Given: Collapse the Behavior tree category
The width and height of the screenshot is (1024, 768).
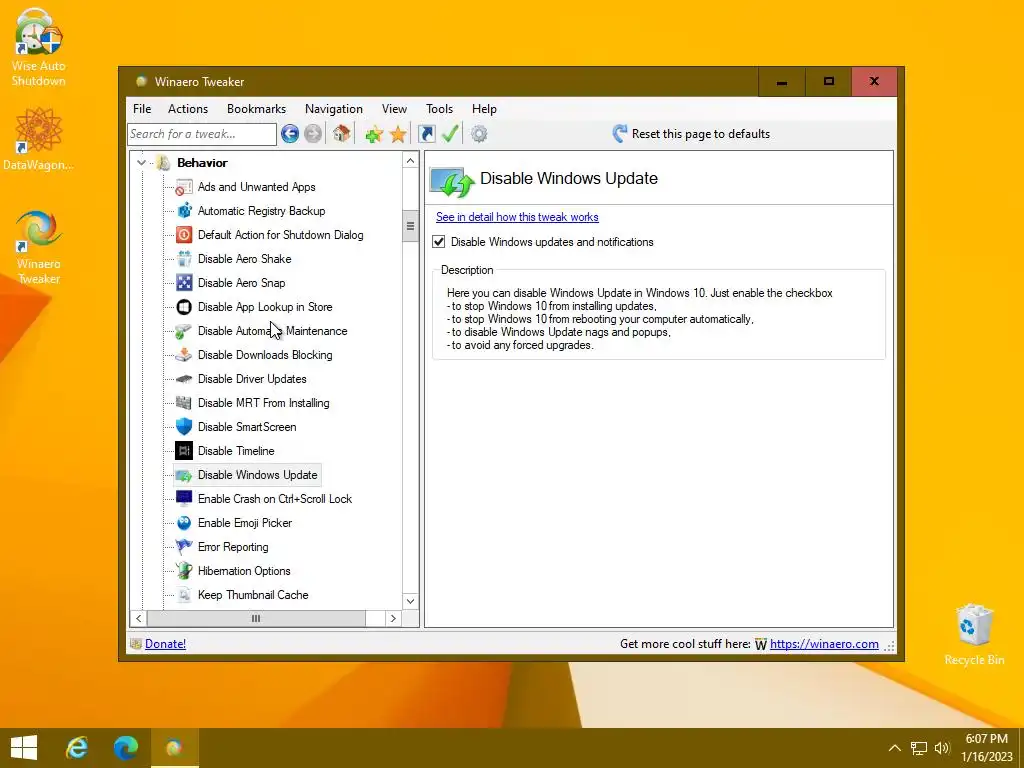Looking at the screenshot, I should point(141,163).
